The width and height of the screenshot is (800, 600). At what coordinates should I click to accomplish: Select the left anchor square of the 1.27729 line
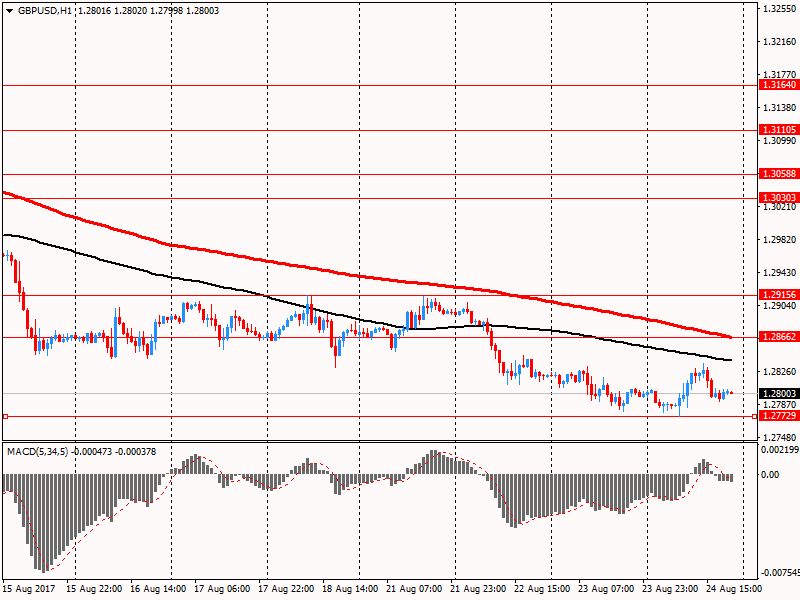5,417
